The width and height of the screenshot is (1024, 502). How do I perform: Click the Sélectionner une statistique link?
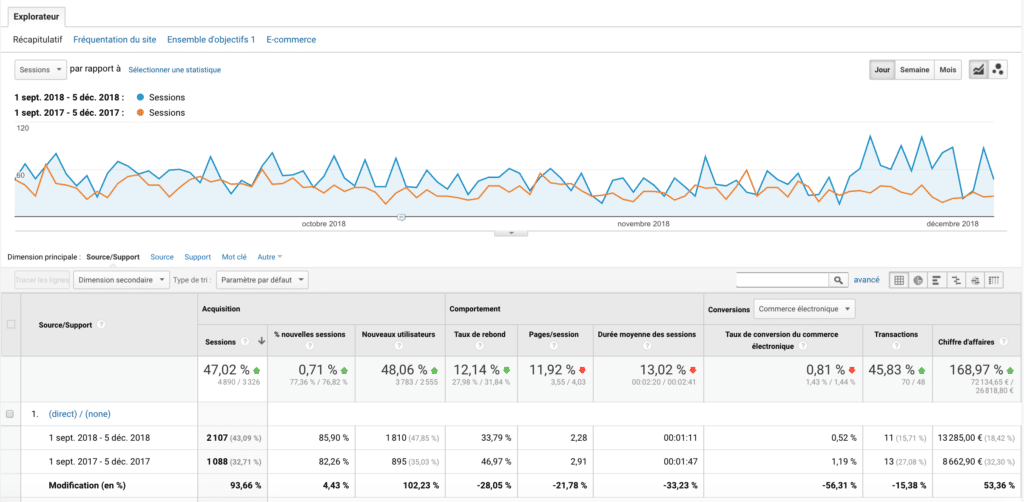175,70
